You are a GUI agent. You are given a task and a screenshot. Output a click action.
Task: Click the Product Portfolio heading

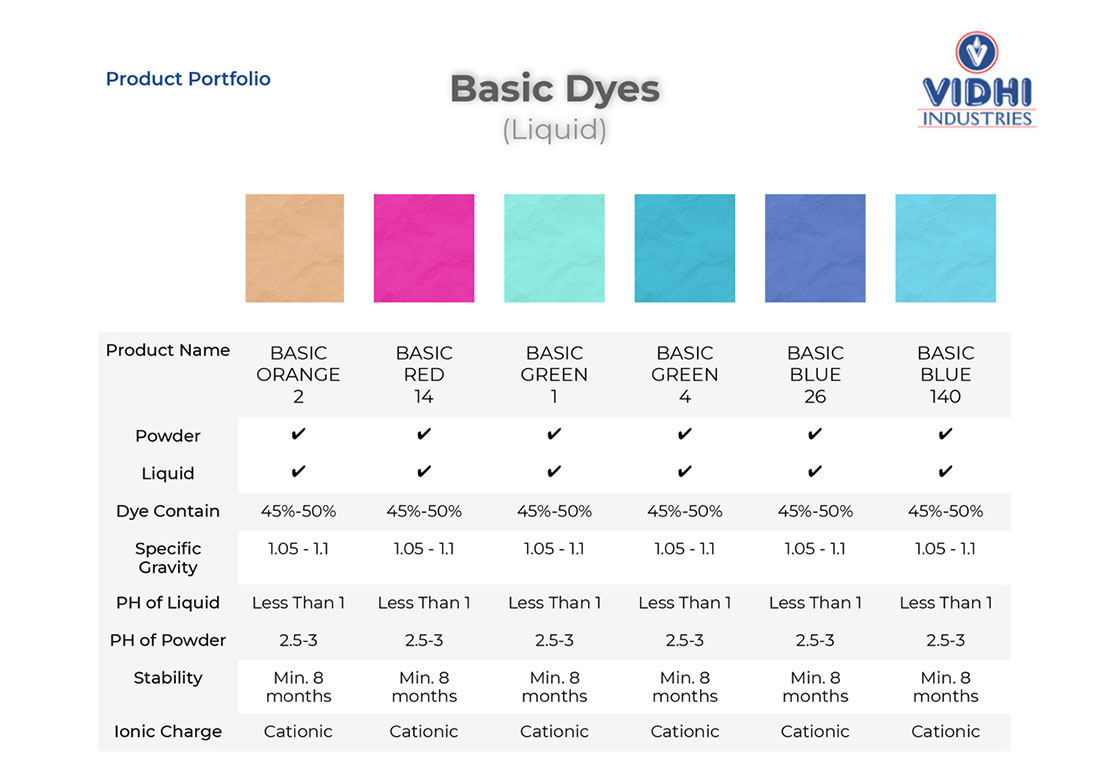pos(188,79)
